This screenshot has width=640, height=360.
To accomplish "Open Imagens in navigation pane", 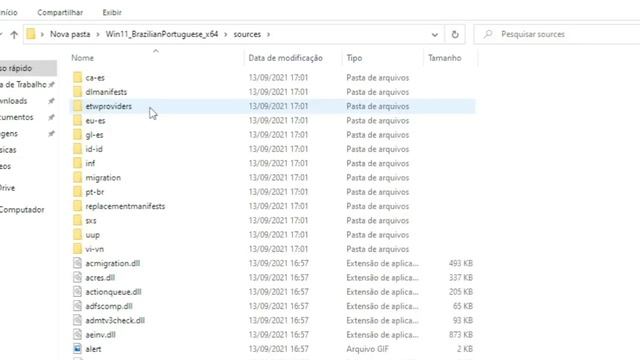I will pos(9,133).
